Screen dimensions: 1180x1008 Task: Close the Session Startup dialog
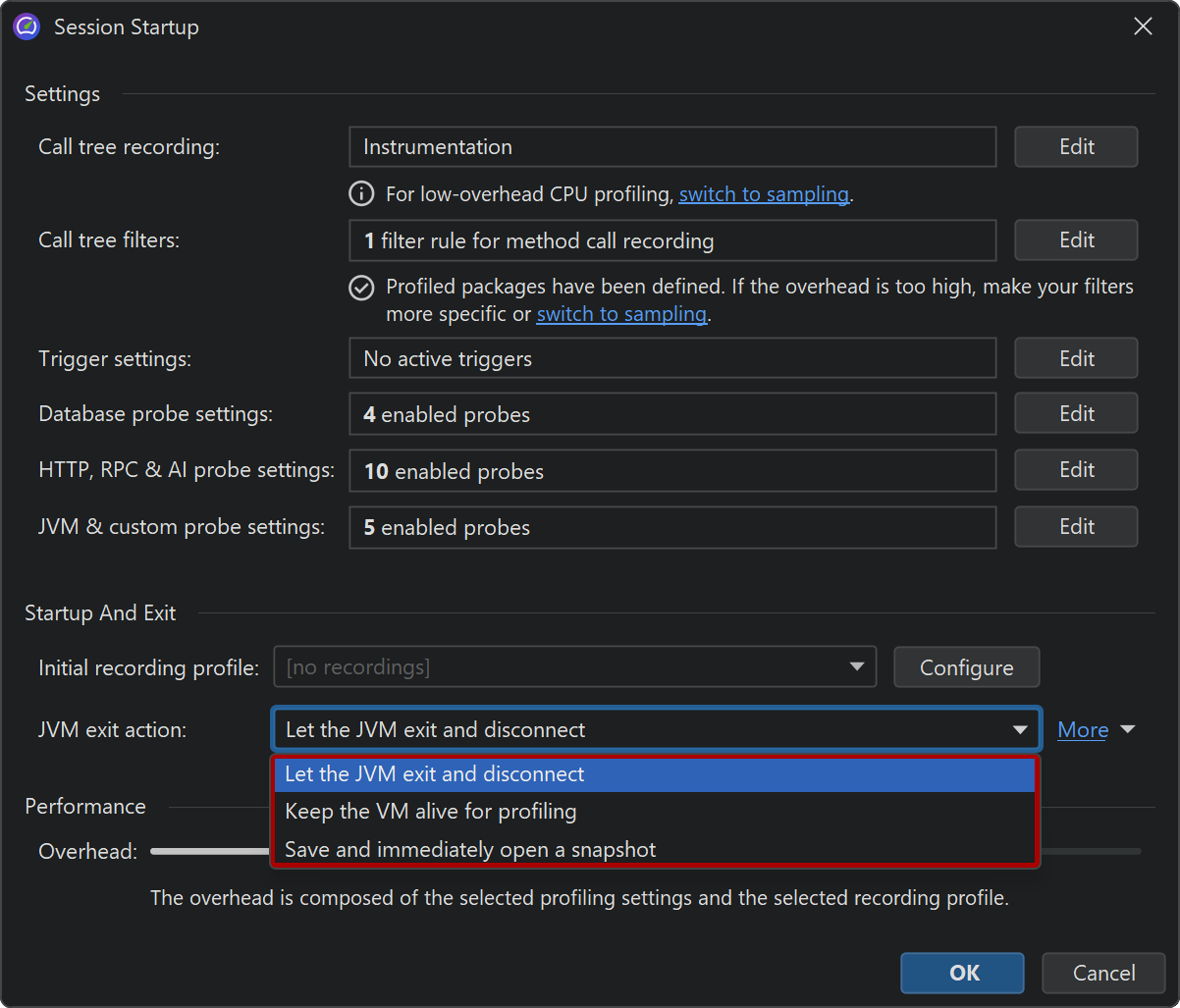[1143, 27]
